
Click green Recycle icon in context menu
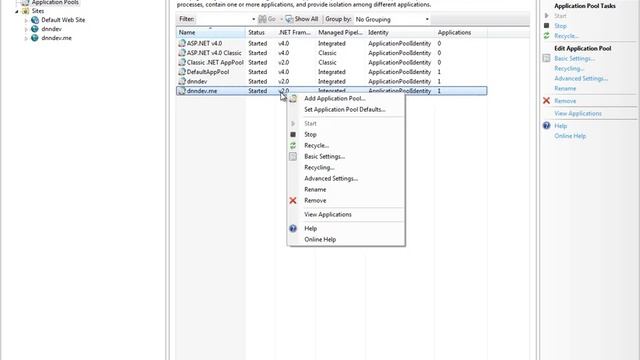point(293,145)
